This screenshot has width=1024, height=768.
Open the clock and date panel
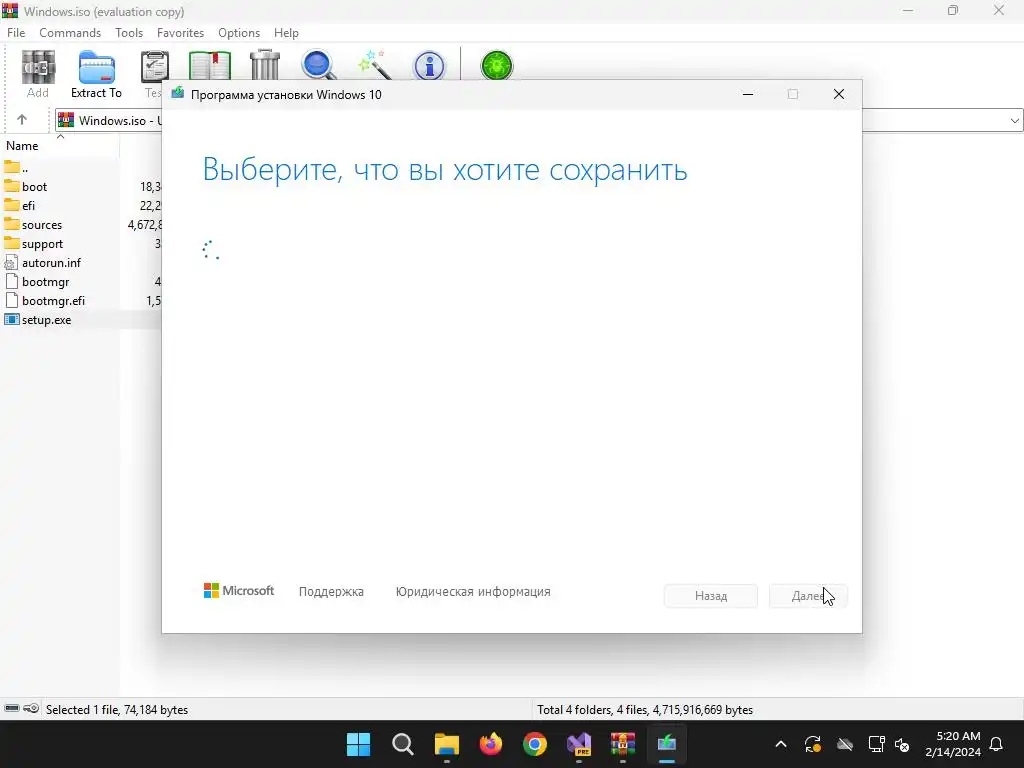[x=953, y=744]
